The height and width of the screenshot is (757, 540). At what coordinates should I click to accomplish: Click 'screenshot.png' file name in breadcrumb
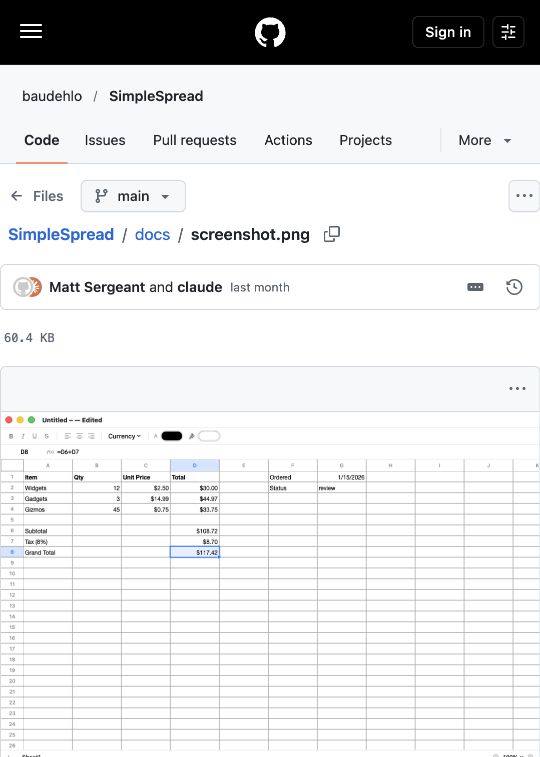coord(250,235)
